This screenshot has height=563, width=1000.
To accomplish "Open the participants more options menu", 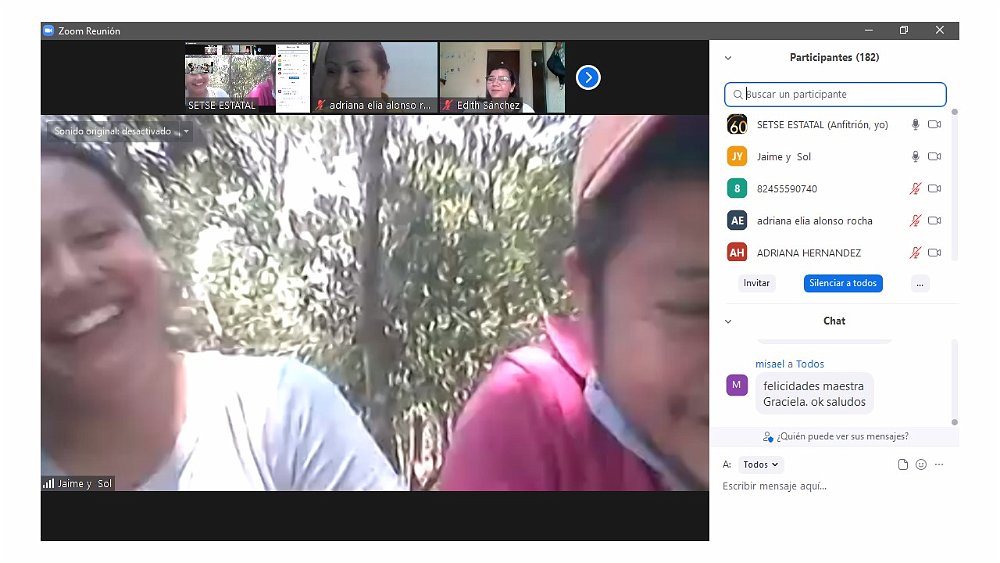I will (x=920, y=284).
